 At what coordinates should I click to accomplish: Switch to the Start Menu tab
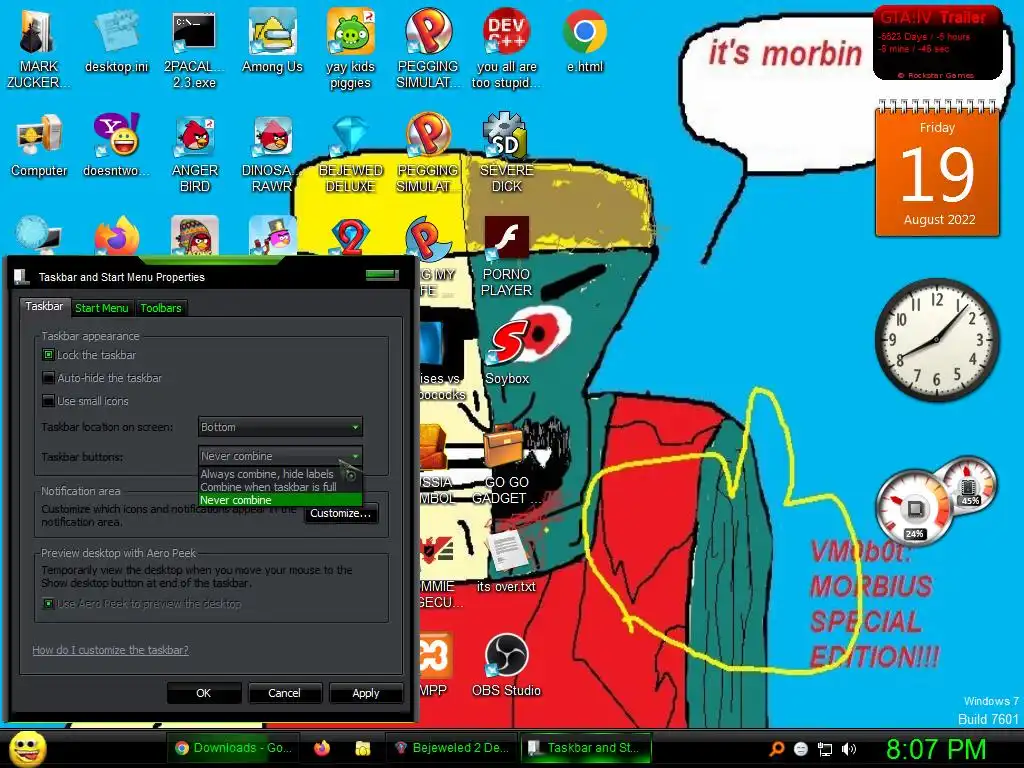pyautogui.click(x=101, y=308)
